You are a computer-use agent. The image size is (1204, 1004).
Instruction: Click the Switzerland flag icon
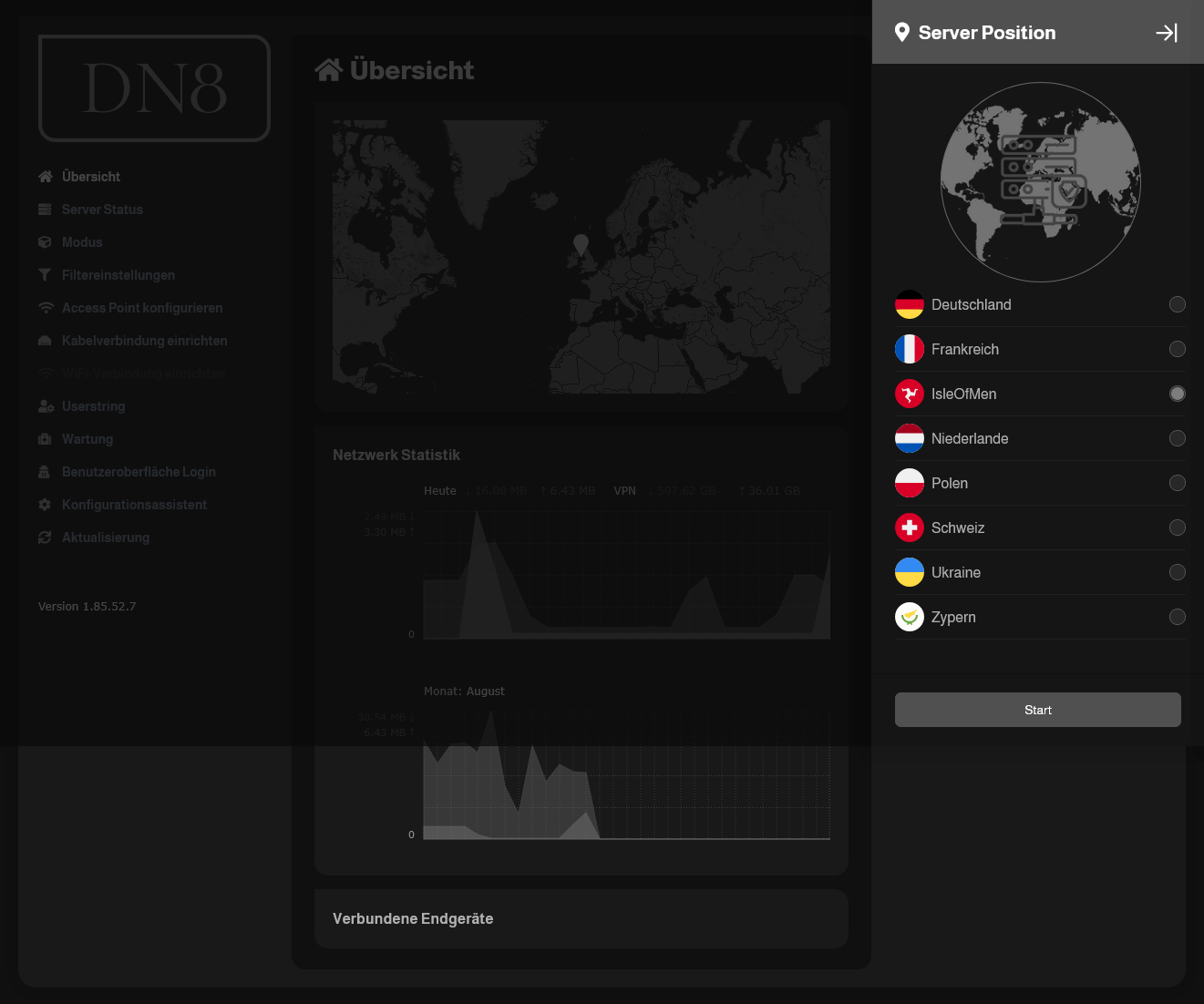point(909,528)
